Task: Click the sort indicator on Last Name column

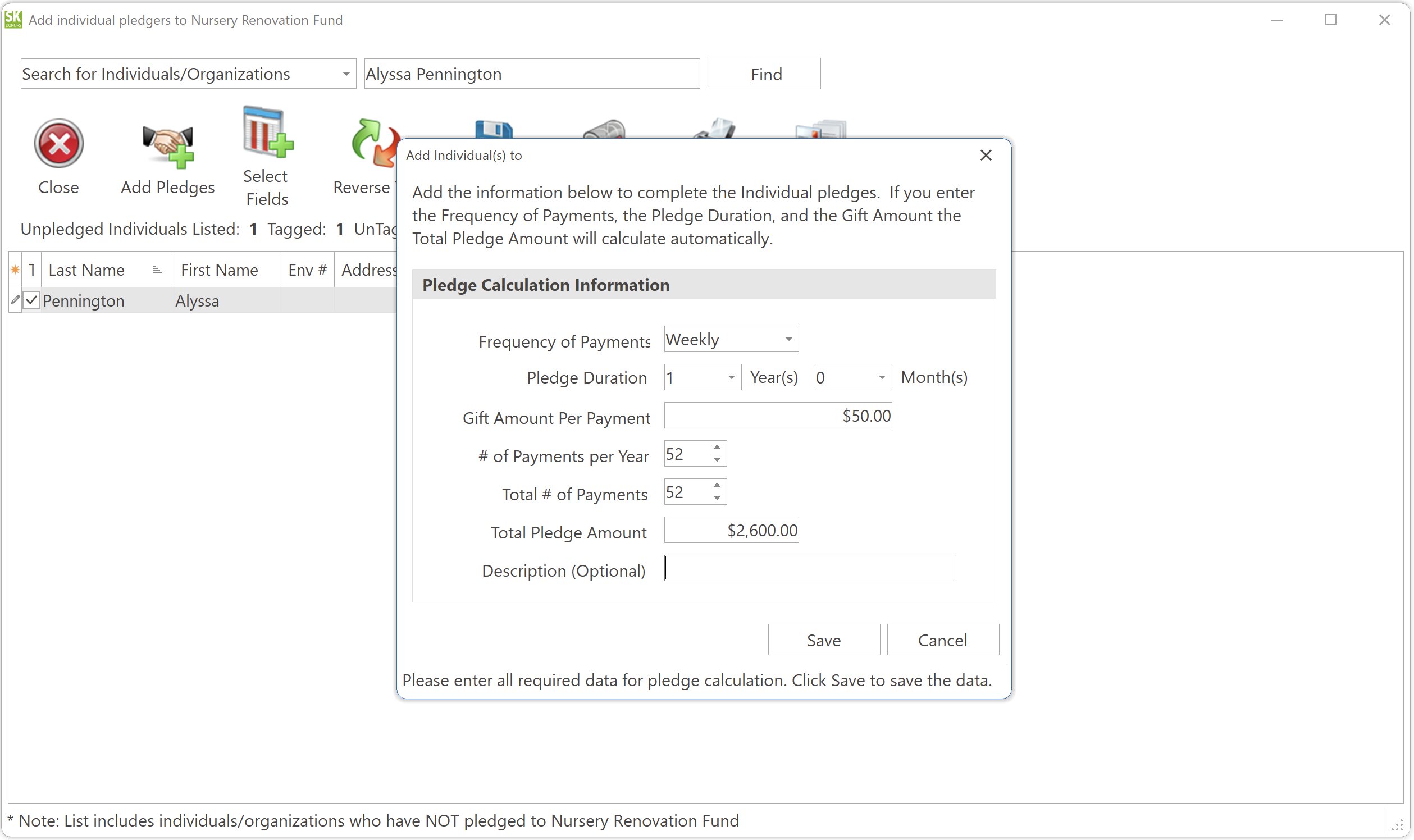Action: pyautogui.click(x=158, y=270)
